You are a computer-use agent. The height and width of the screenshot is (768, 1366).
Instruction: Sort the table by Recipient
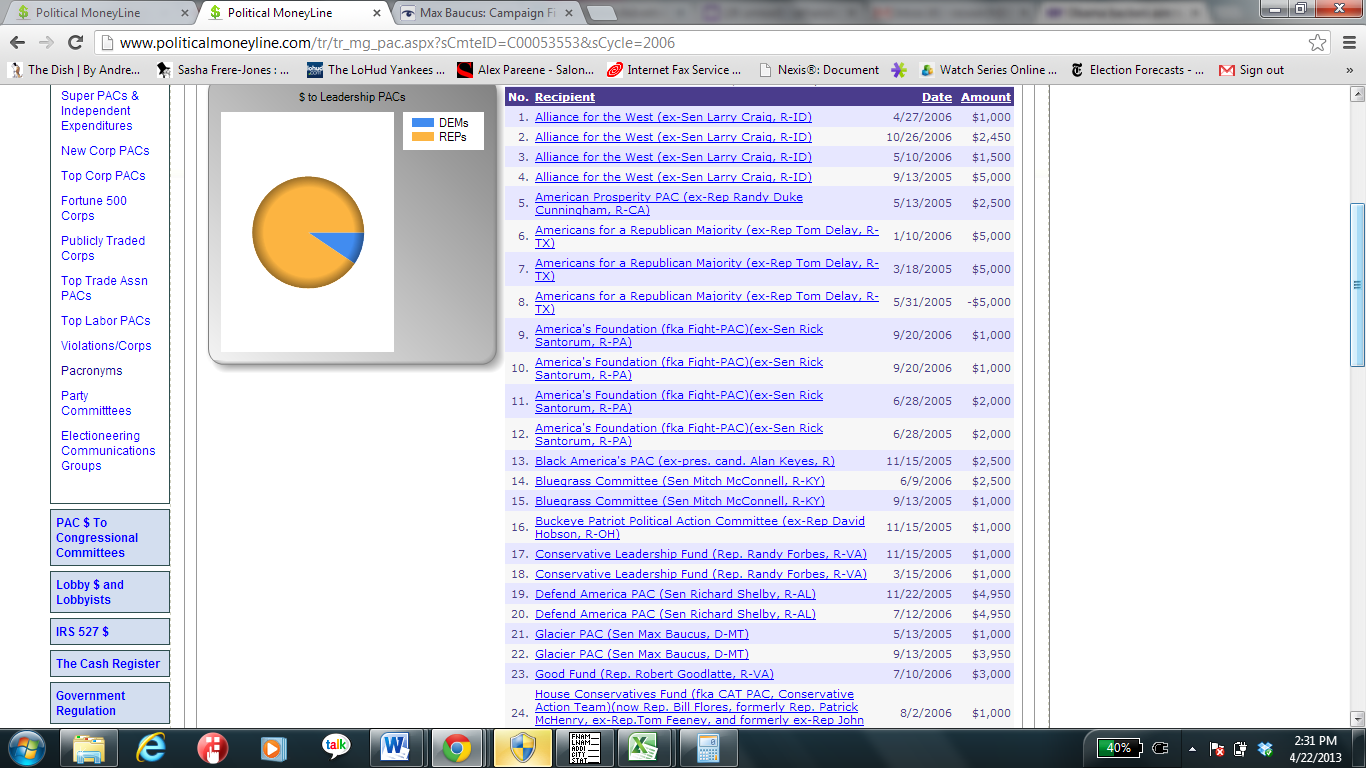[565, 97]
